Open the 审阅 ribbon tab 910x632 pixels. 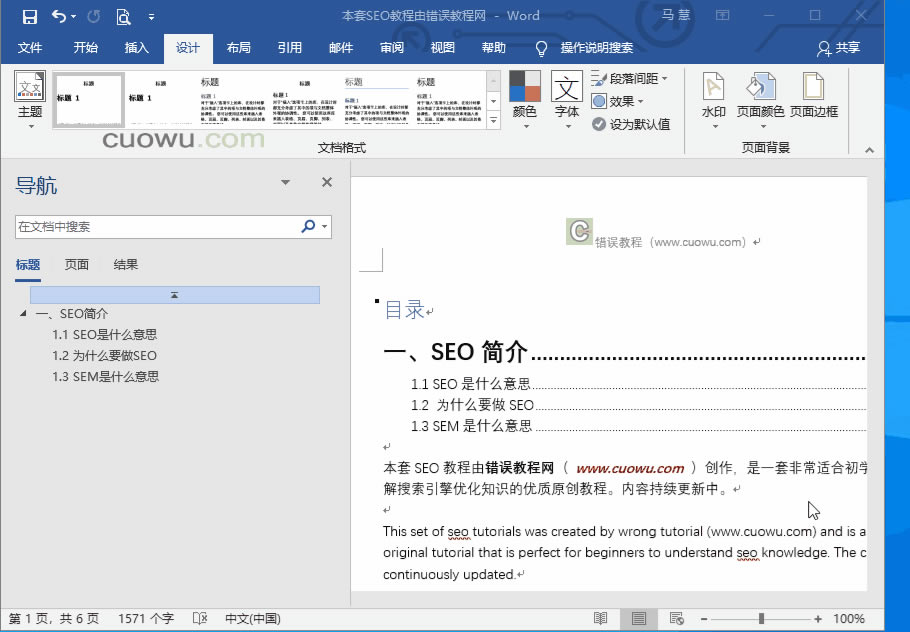tap(392, 48)
